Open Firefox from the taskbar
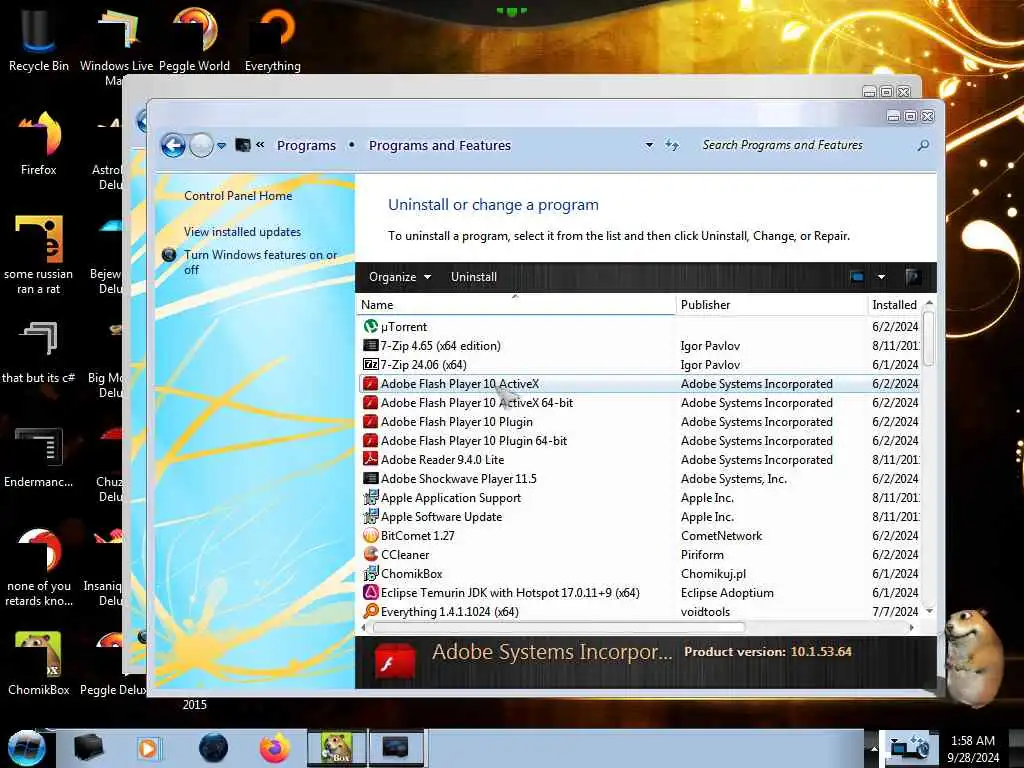 (x=275, y=748)
